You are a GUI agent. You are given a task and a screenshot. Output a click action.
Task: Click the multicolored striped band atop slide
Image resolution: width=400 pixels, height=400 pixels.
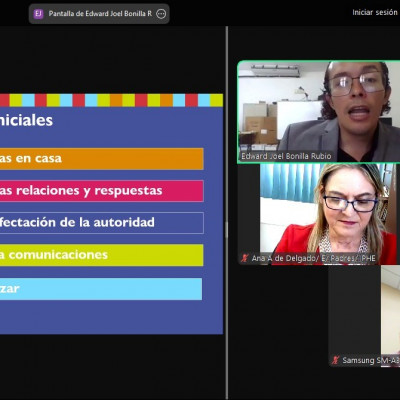(111, 100)
